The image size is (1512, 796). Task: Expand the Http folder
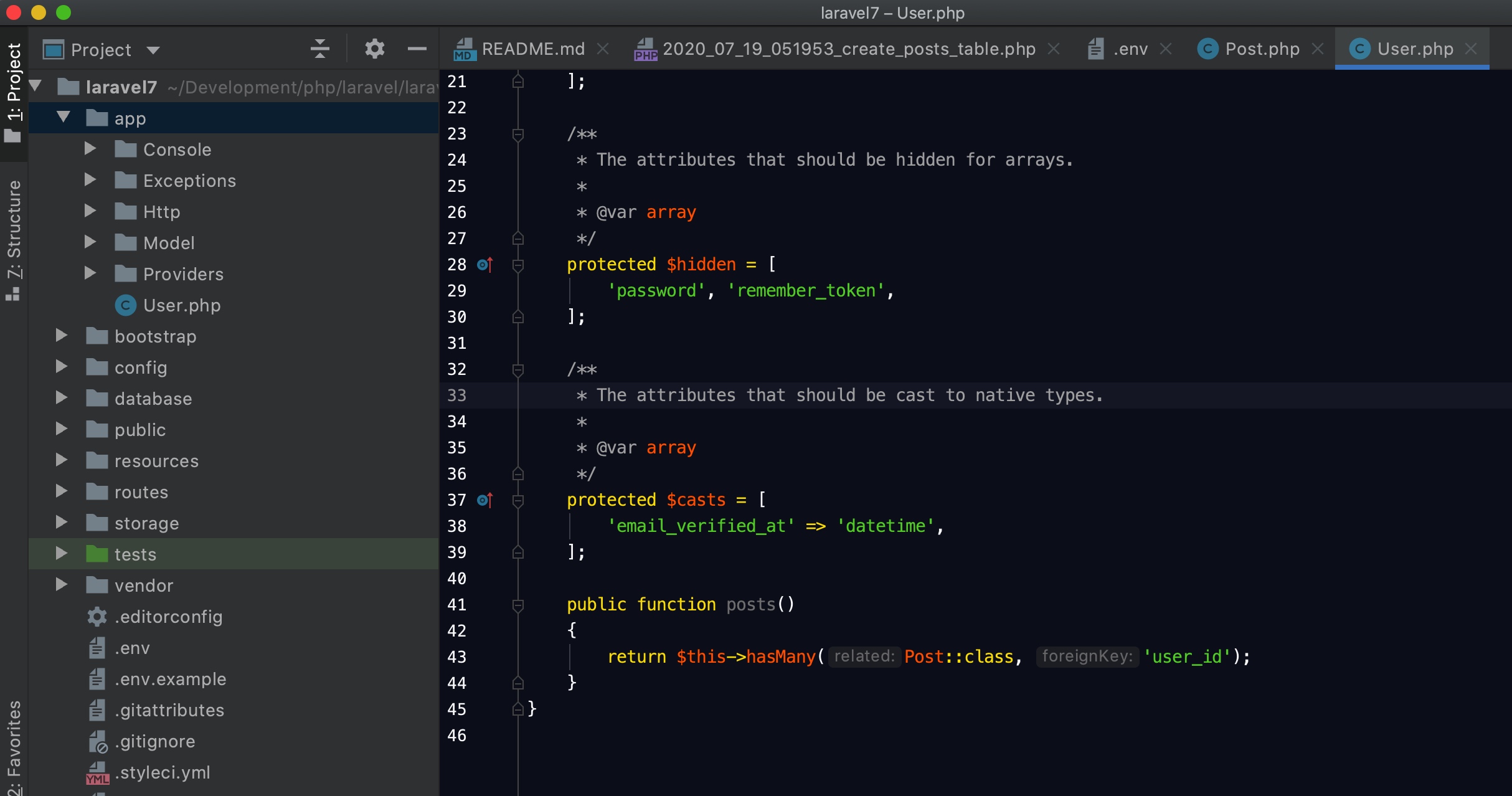[90, 211]
